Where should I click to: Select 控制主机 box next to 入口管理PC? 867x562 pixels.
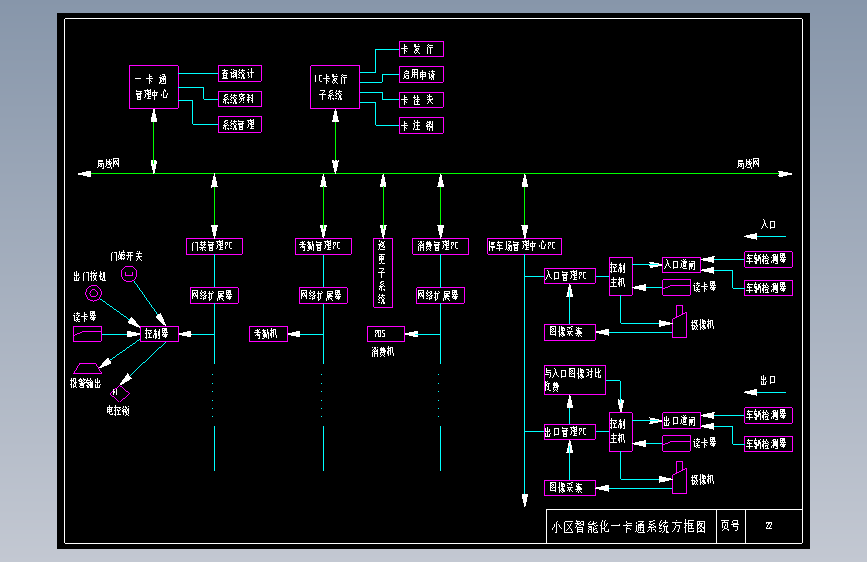tap(621, 277)
